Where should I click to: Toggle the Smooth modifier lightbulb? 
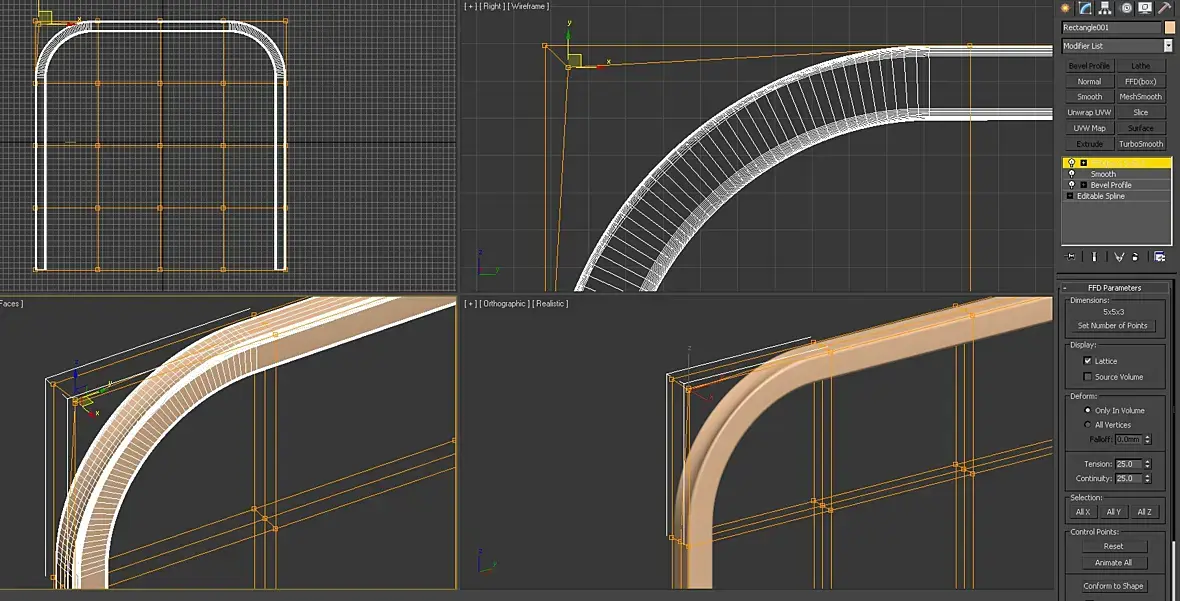(1071, 174)
